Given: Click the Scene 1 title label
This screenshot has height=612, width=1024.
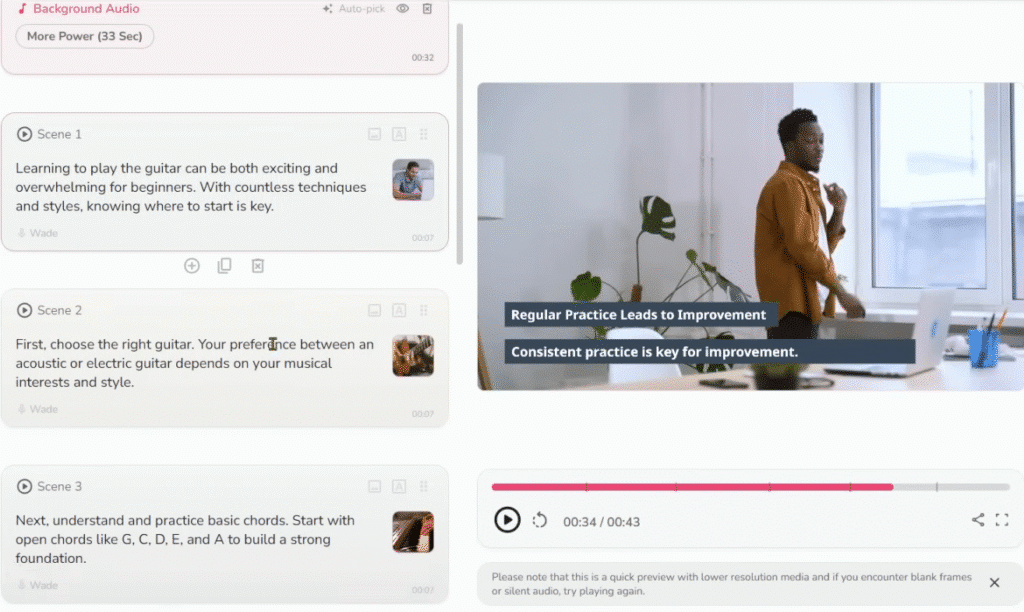Looking at the screenshot, I should [59, 134].
